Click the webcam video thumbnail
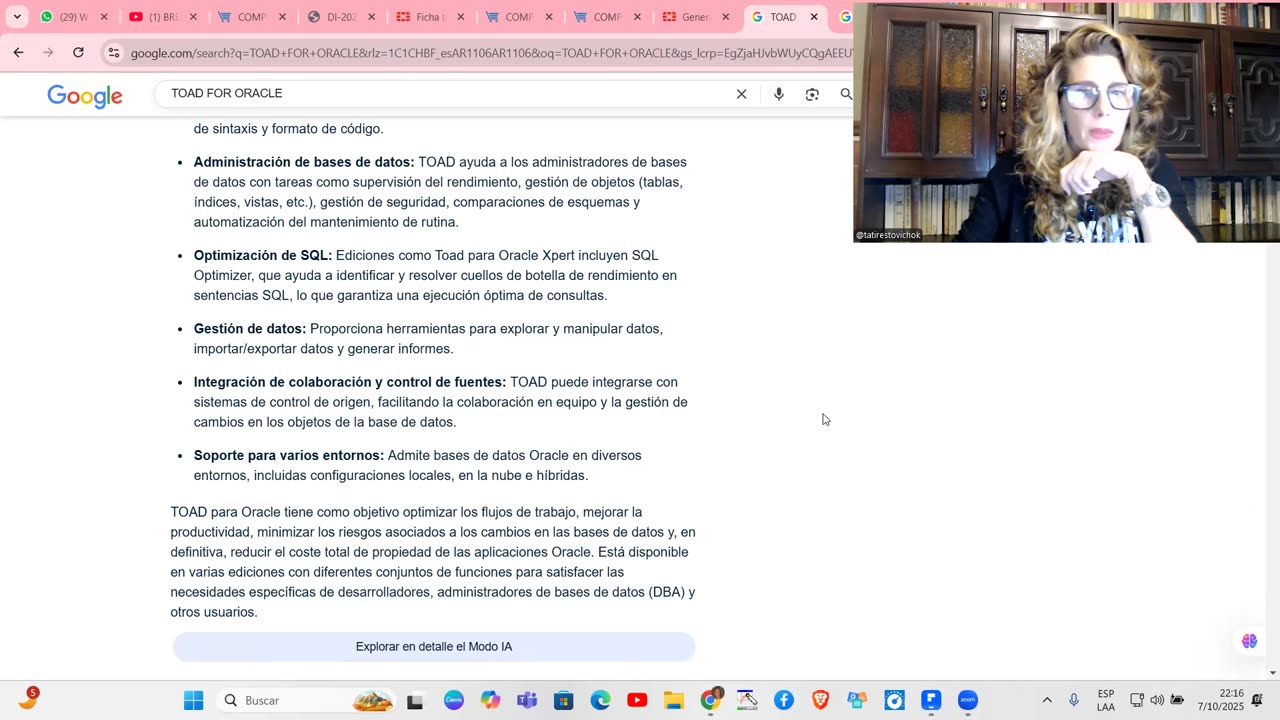1280x720 pixels. tap(1066, 122)
